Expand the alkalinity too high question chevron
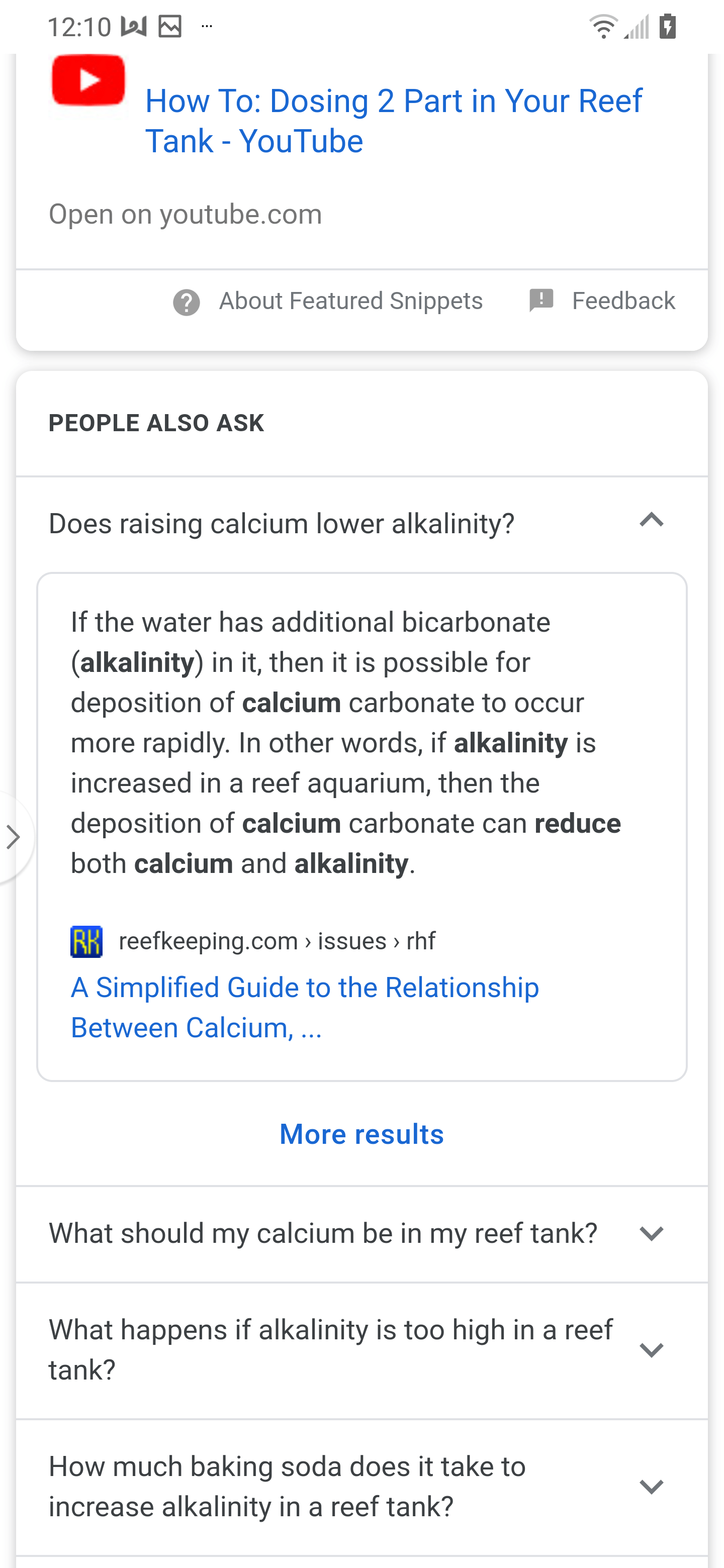 click(x=651, y=1350)
